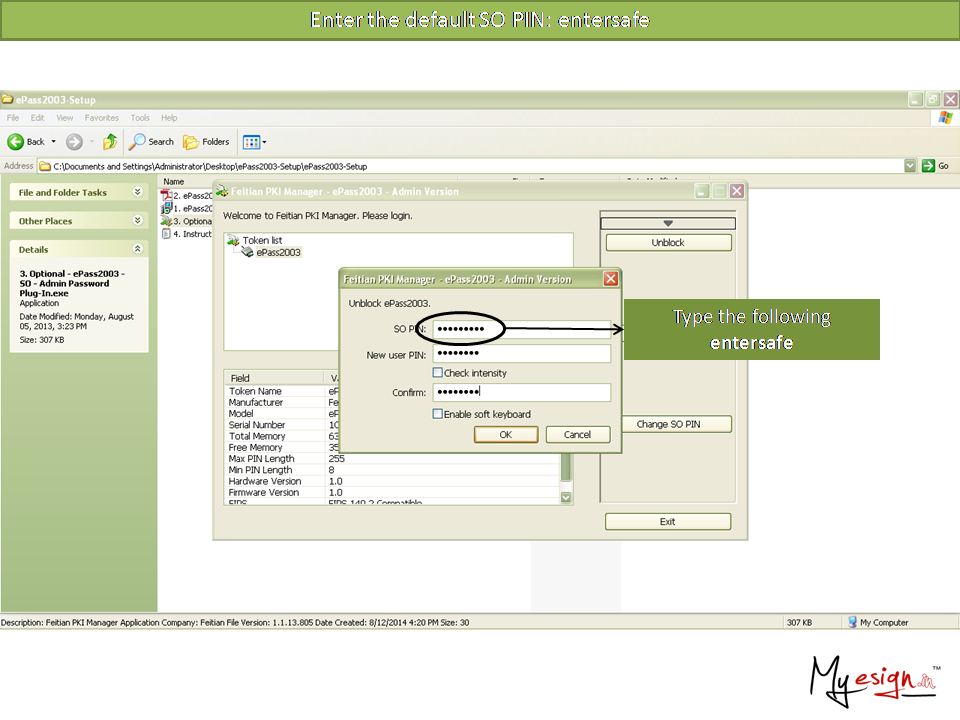The height and width of the screenshot is (720, 960).
Task: Click the Change SO PIN button
Action: pos(676,424)
